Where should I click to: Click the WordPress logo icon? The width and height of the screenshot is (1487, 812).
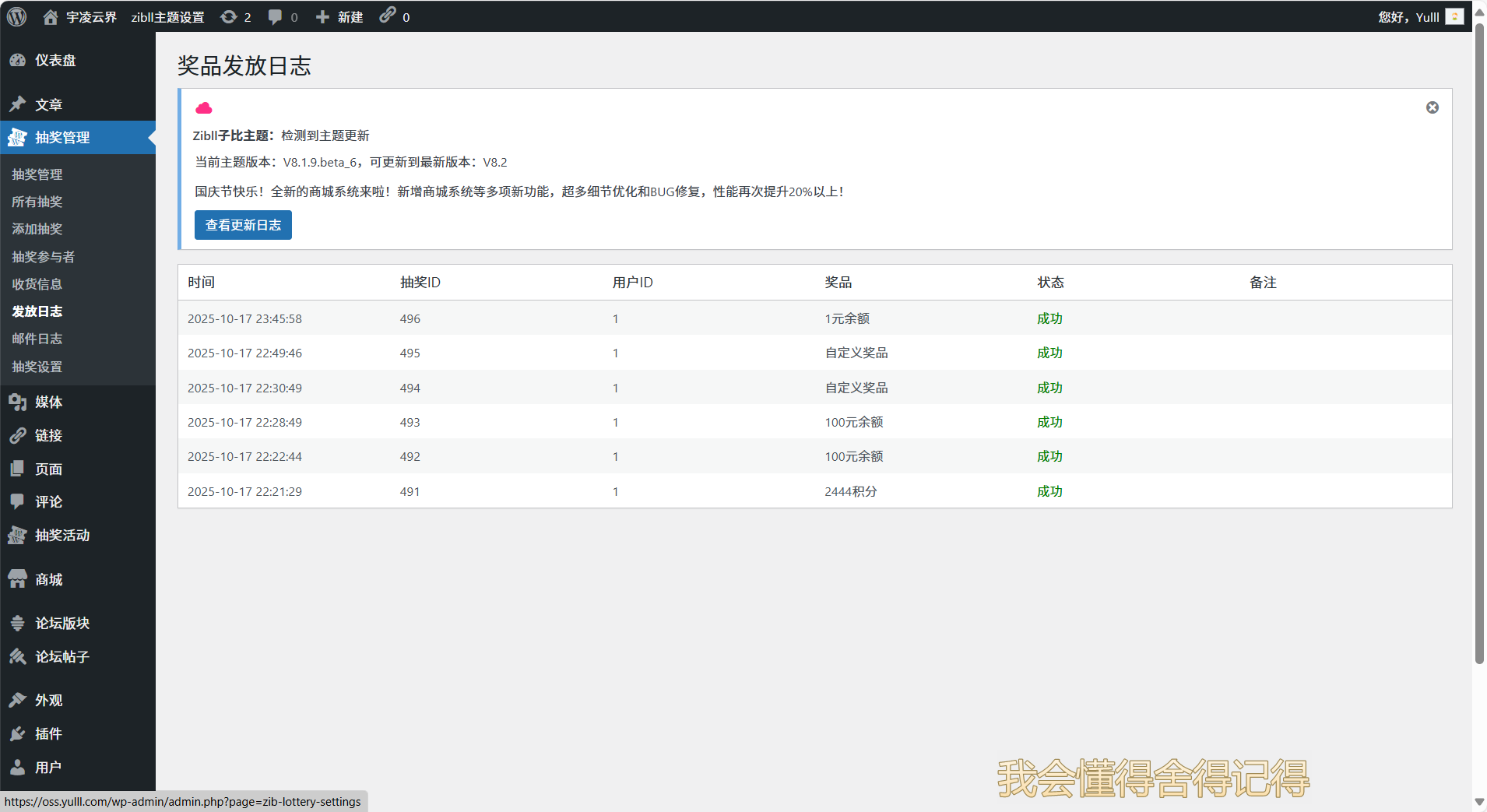tap(17, 16)
